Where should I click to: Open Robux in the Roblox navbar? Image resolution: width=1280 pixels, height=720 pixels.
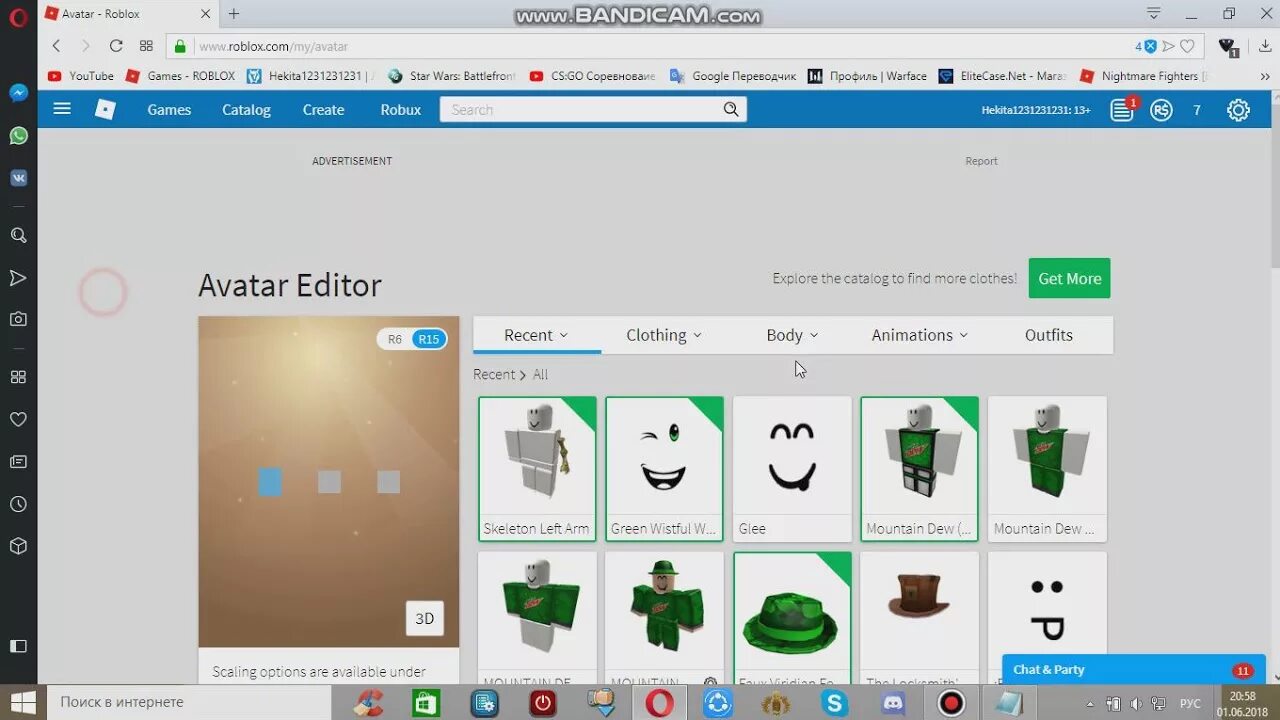coord(401,110)
